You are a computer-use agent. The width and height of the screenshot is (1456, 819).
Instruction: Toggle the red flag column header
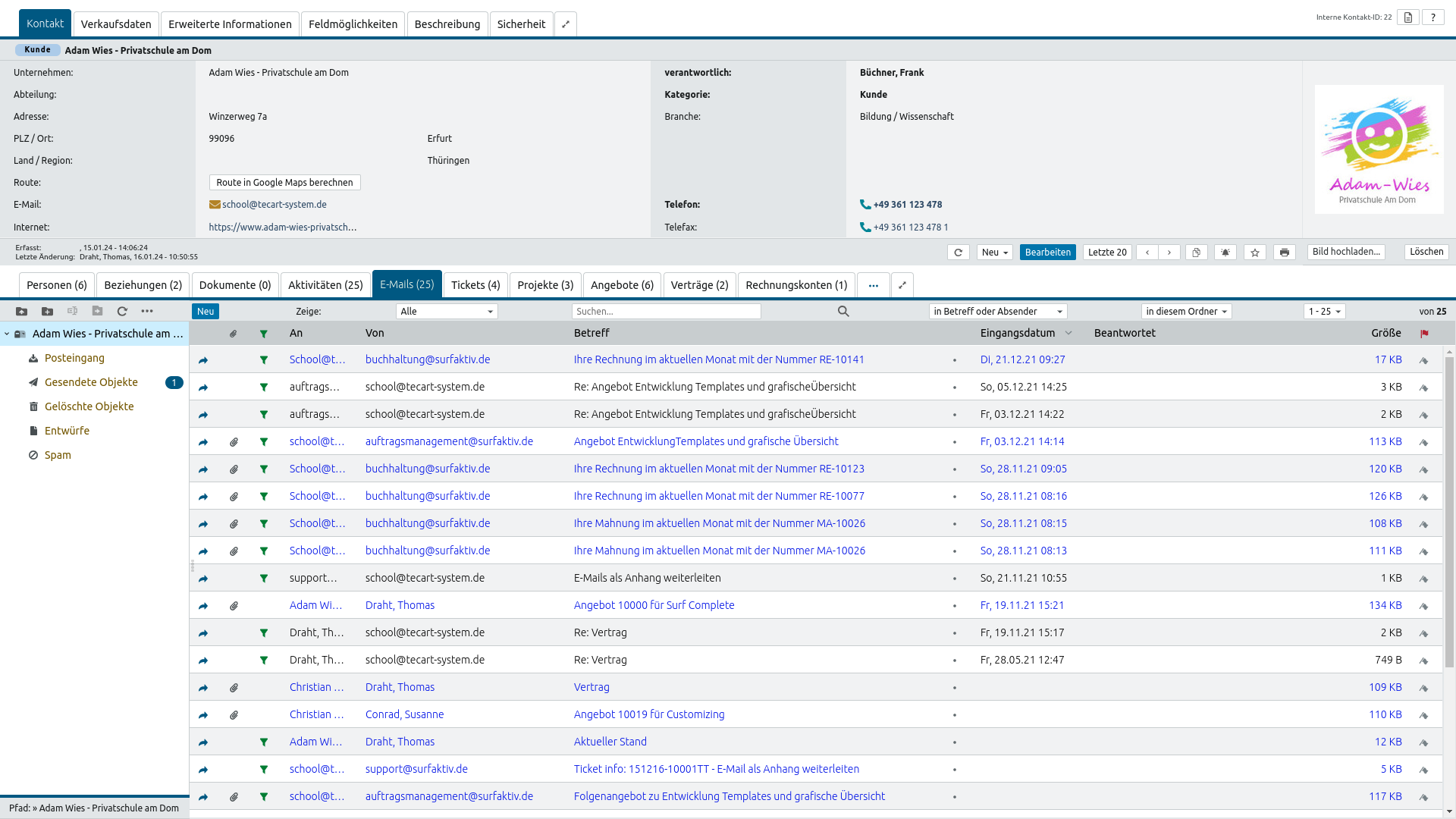pos(1423,334)
